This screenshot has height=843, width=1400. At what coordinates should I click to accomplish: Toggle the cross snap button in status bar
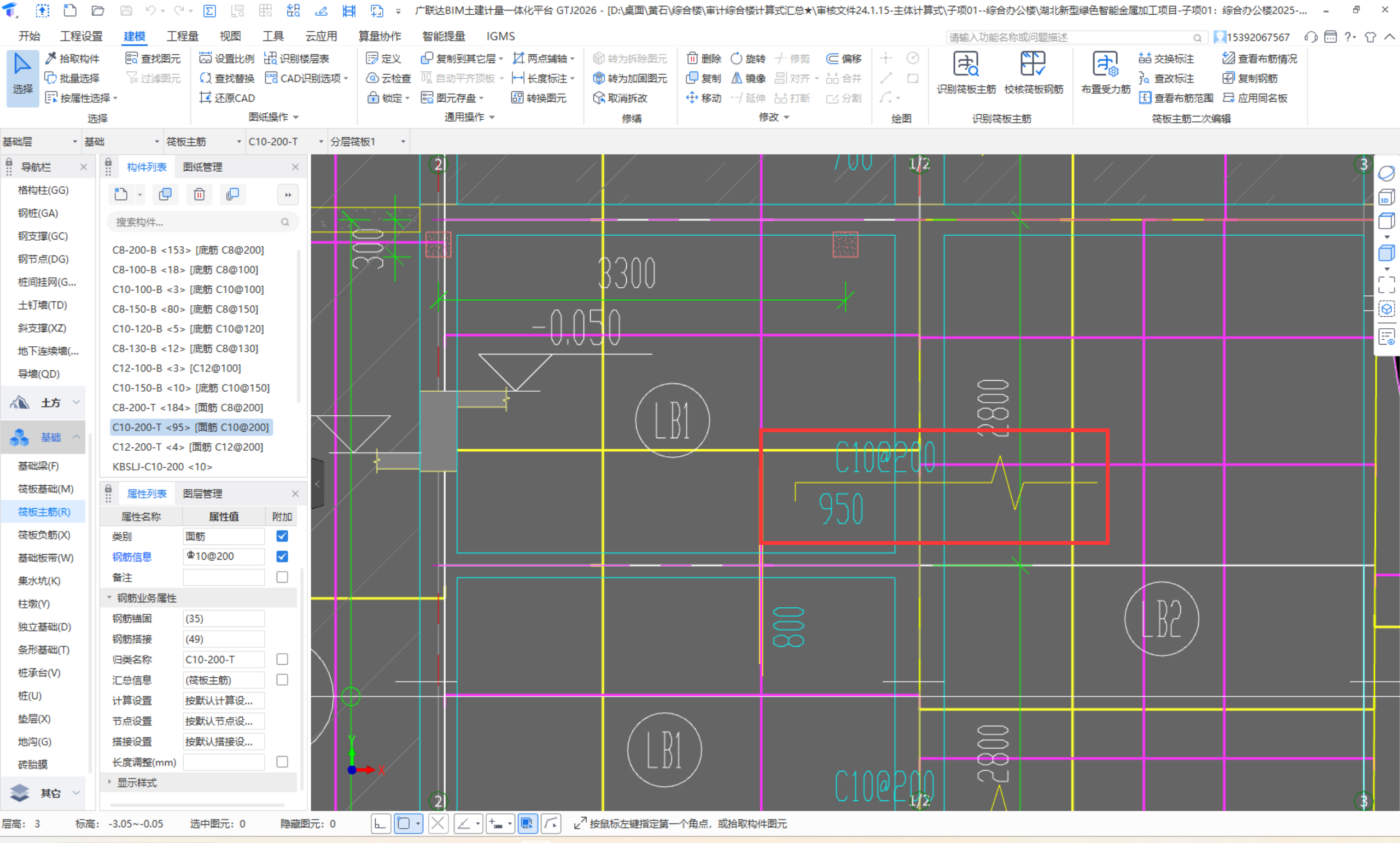click(438, 823)
